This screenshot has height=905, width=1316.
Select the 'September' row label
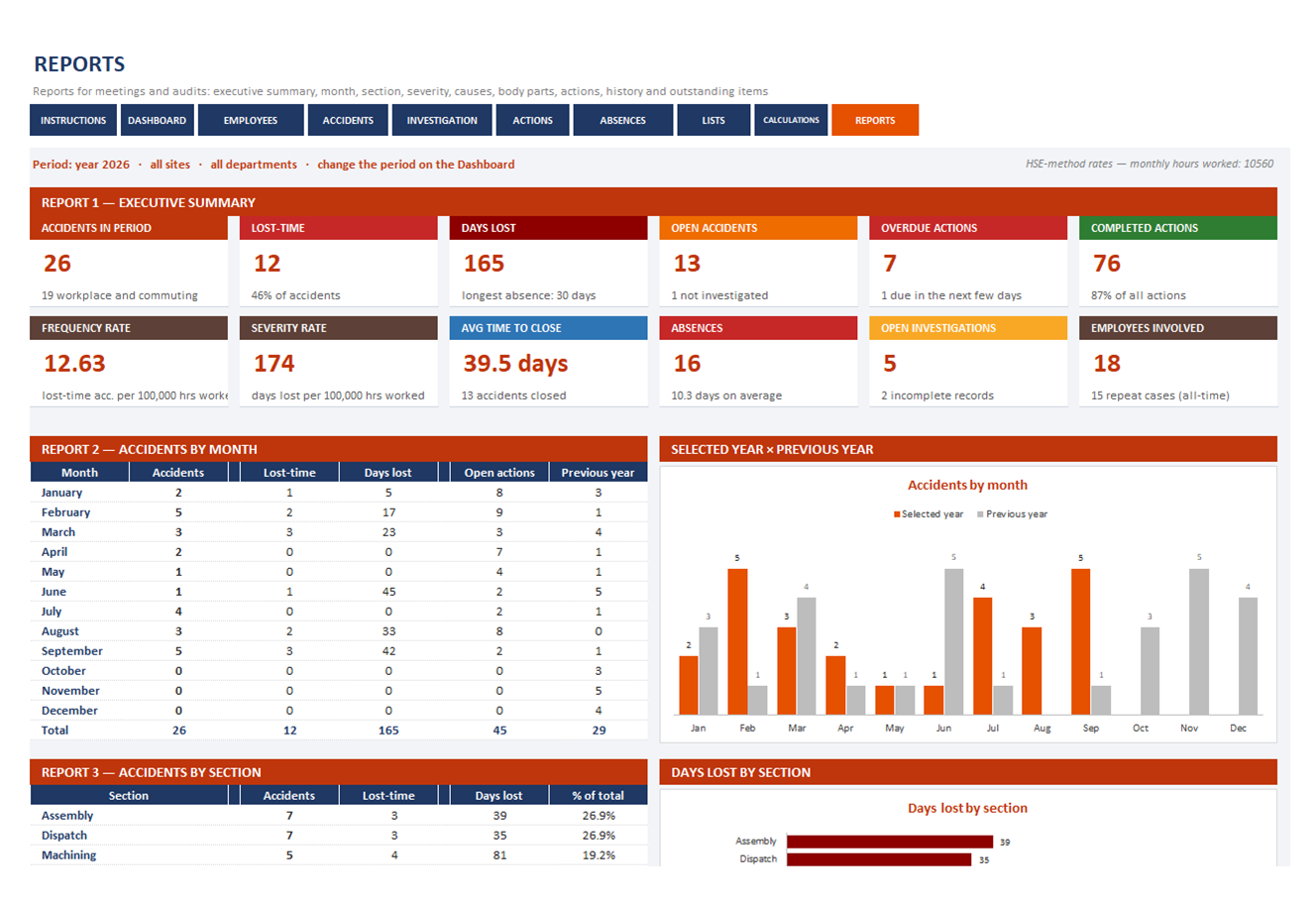tap(72, 651)
